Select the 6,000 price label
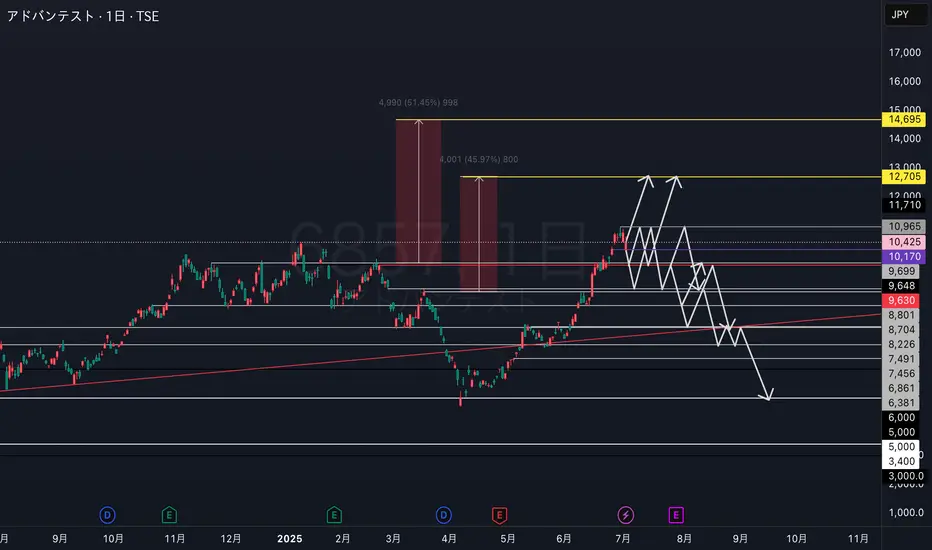The image size is (932, 550). click(x=901, y=417)
